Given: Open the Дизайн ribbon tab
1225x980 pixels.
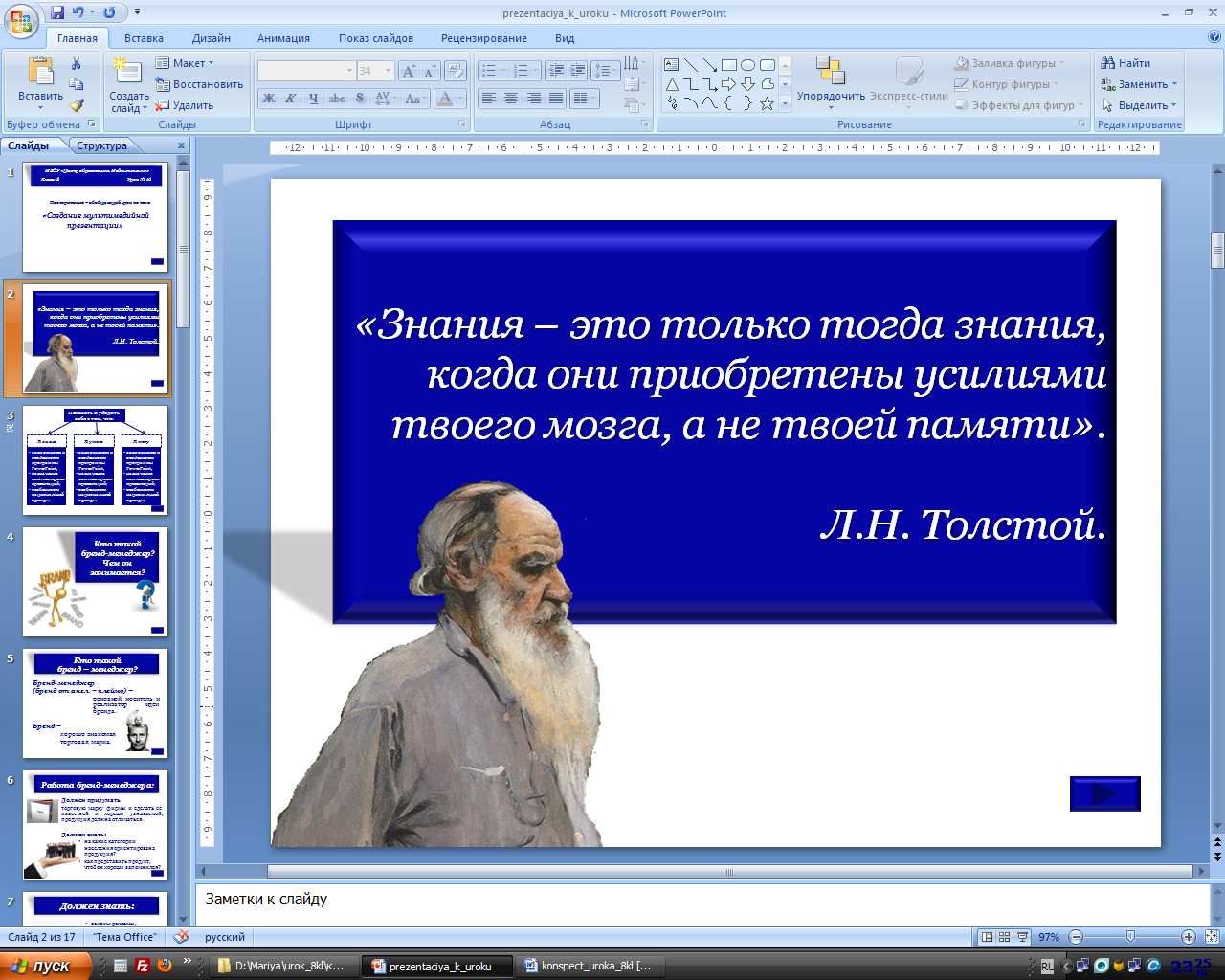Looking at the screenshot, I should tap(211, 38).
